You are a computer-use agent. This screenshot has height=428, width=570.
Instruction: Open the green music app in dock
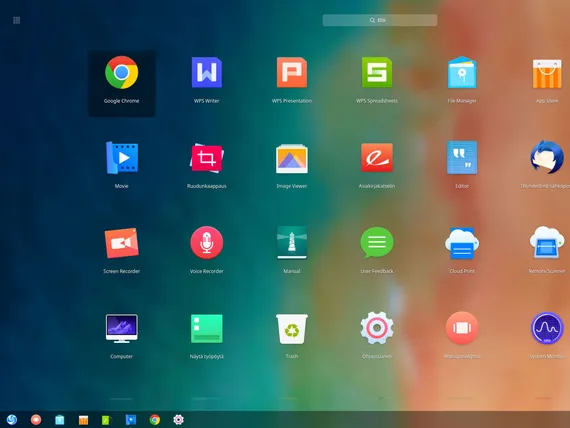coord(107,420)
